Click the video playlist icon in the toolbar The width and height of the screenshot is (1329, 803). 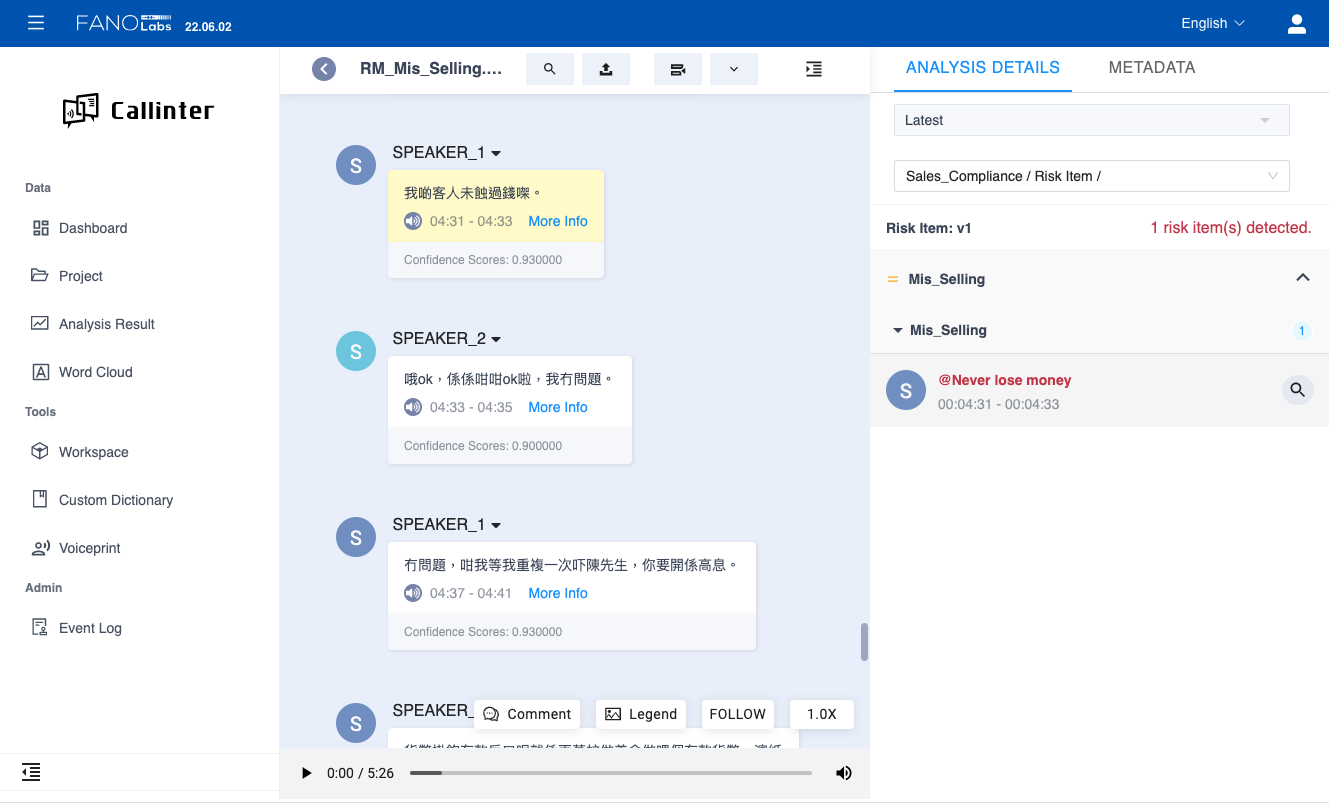point(678,69)
